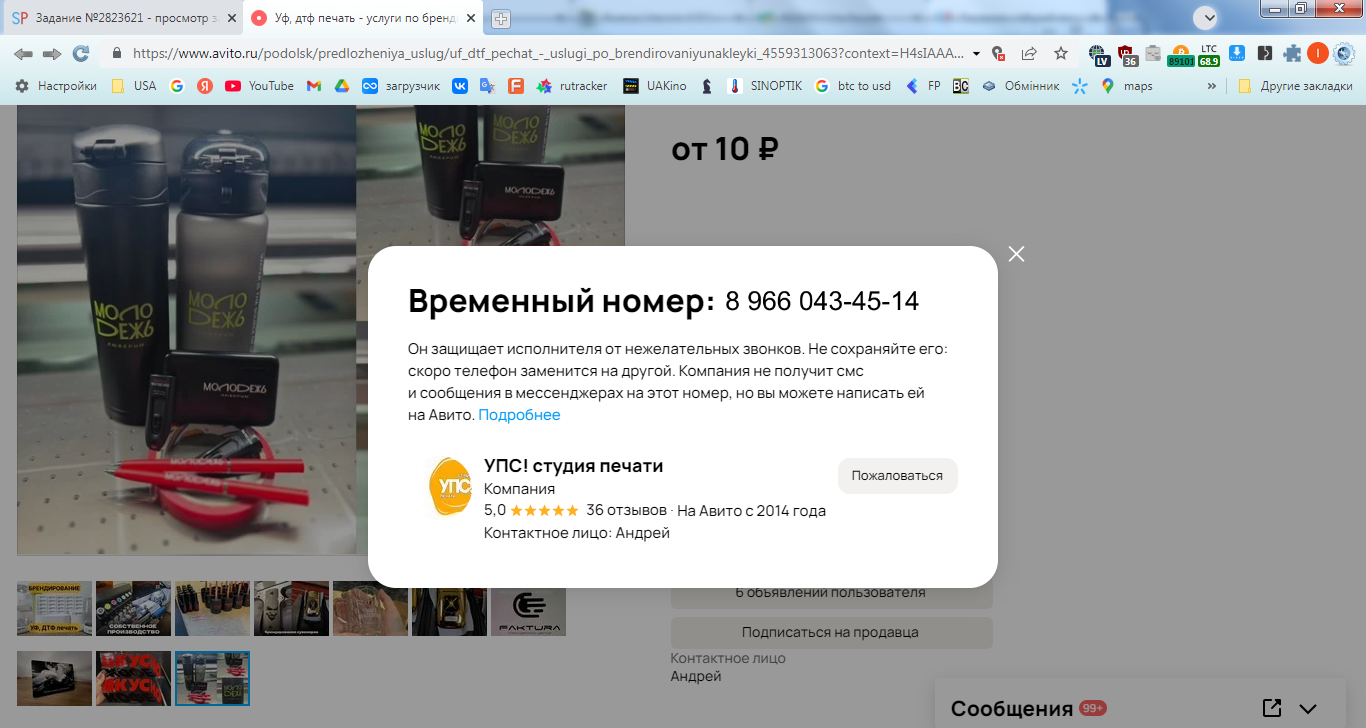
Task: Select the Собственное производство thumbnail
Action: click(133, 608)
